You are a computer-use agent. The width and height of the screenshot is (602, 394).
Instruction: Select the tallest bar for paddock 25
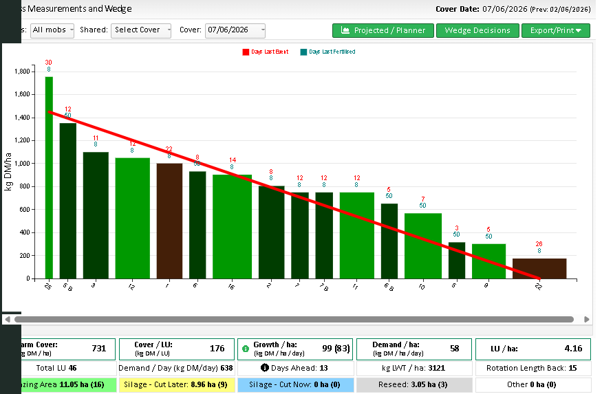click(x=49, y=177)
